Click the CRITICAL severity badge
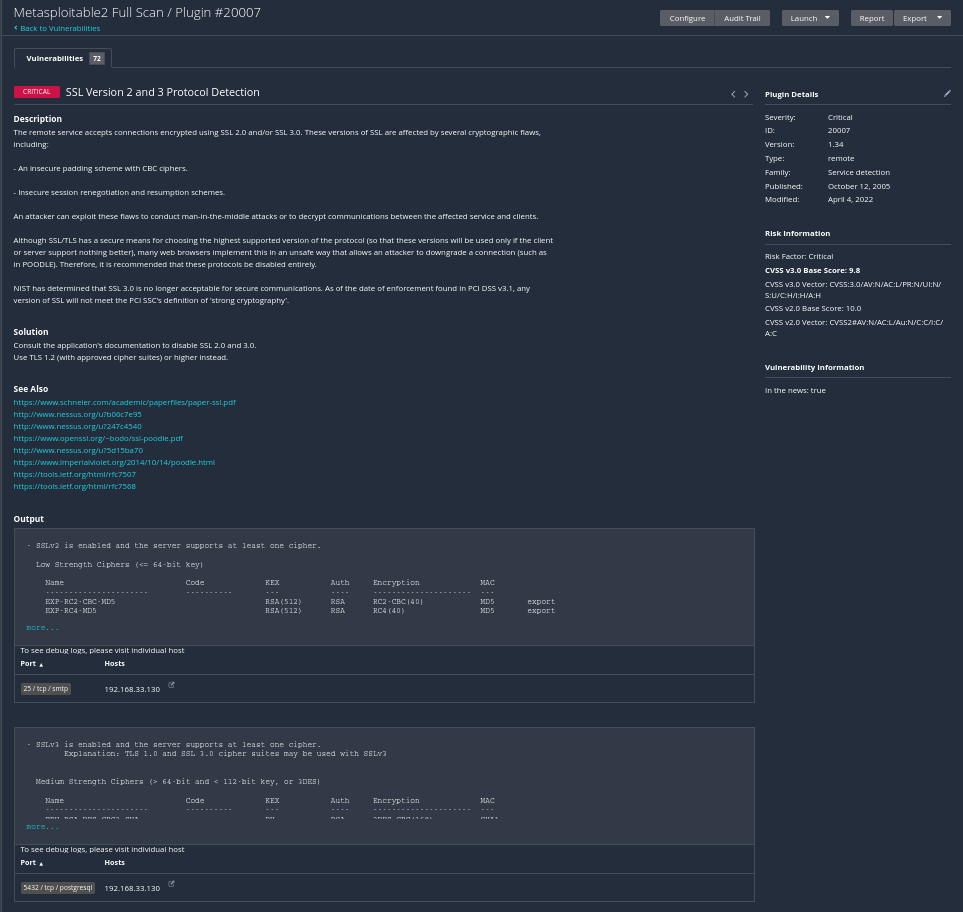The width and height of the screenshot is (963, 912). click(36, 92)
